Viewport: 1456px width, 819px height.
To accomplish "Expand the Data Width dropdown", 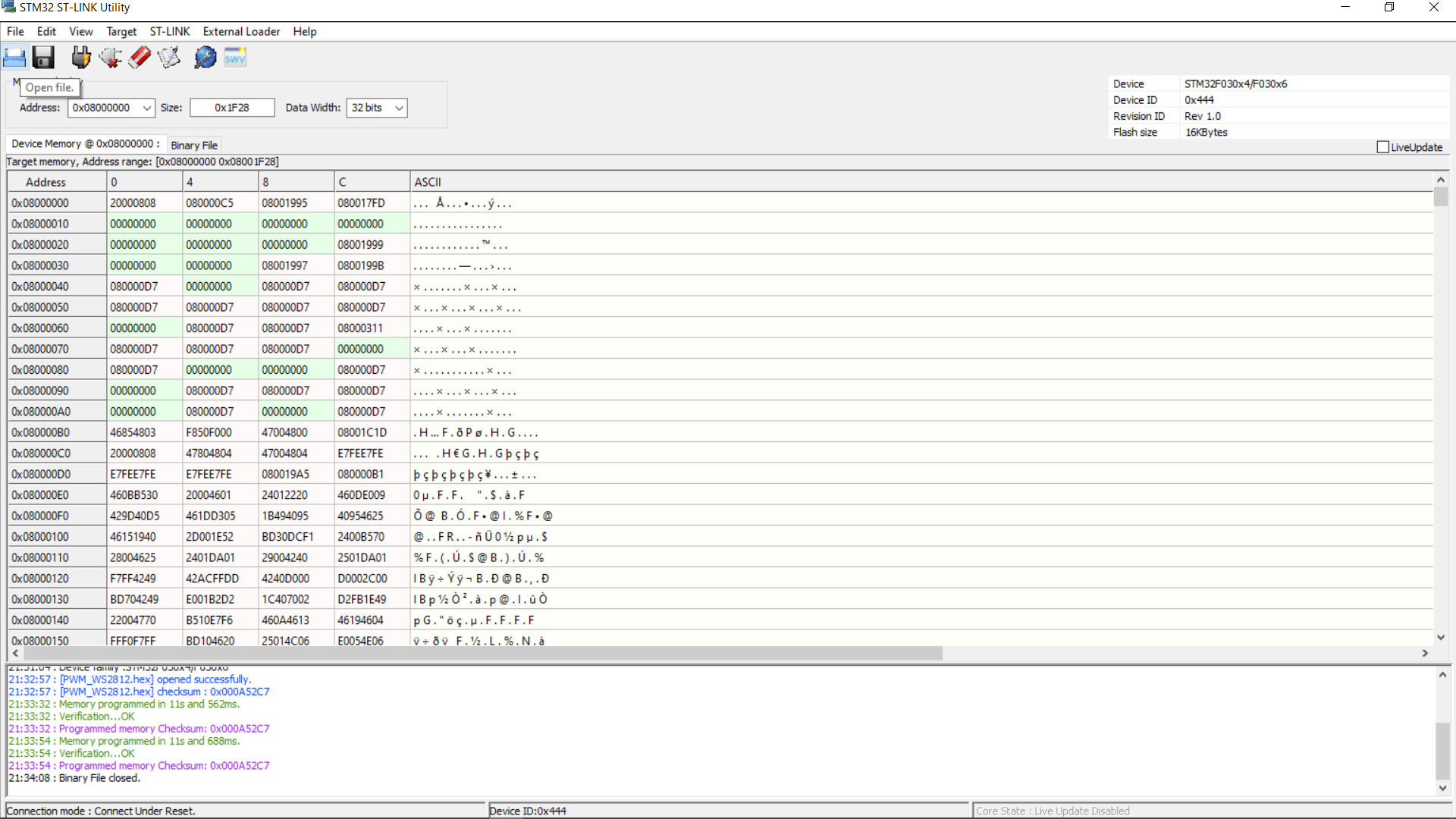I will pos(399,108).
